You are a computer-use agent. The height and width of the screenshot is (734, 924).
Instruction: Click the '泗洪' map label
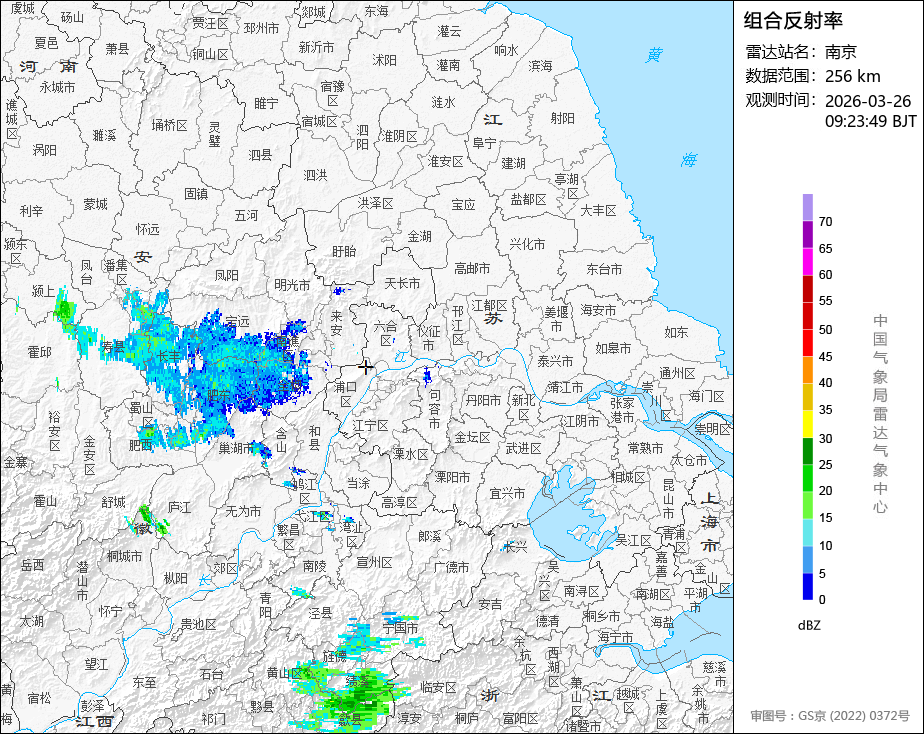315,175
